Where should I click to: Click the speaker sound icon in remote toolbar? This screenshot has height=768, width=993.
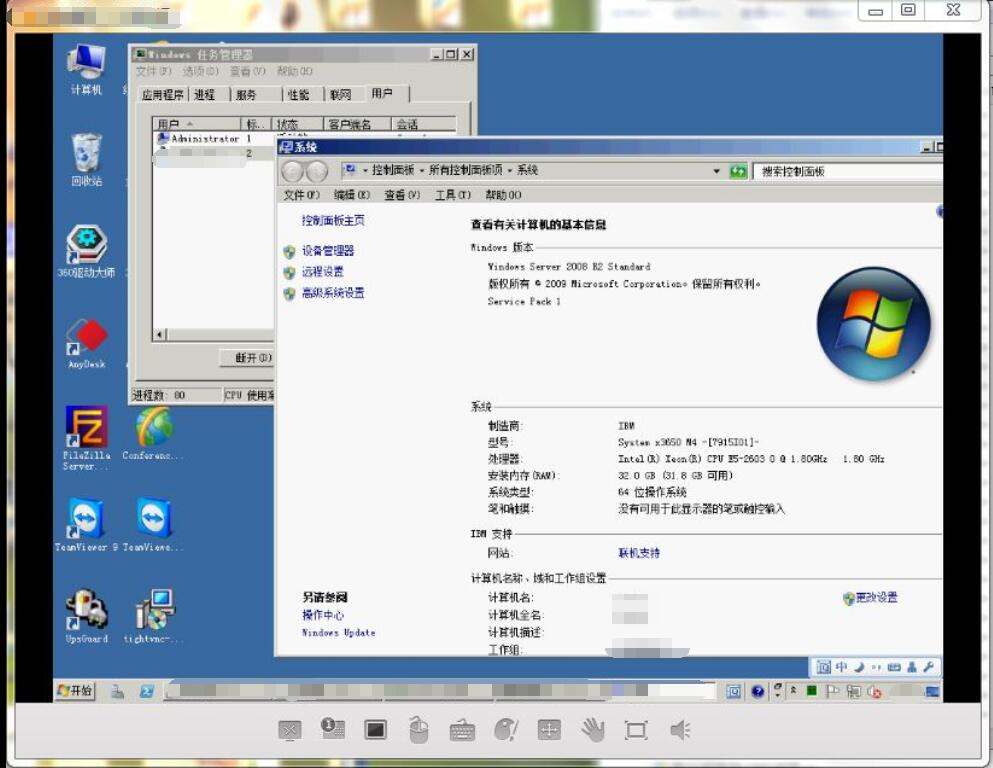(680, 731)
